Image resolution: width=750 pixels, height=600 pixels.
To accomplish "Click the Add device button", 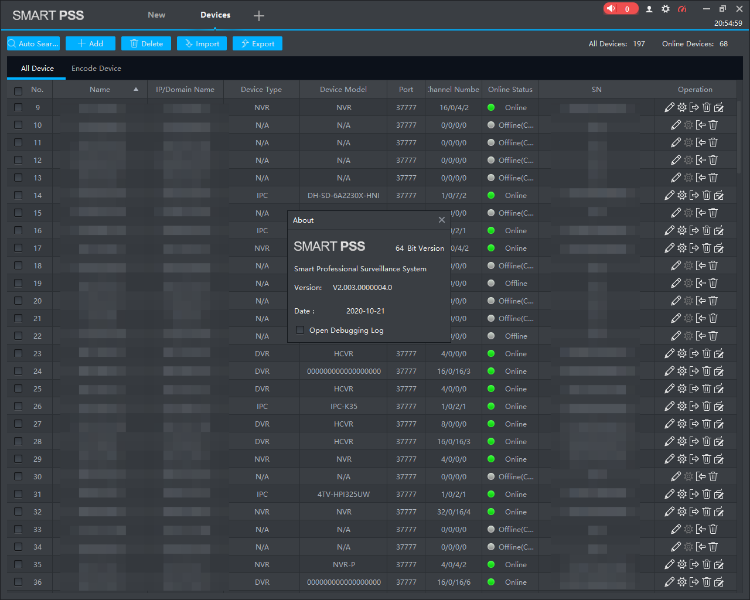I will pyautogui.click(x=90, y=44).
